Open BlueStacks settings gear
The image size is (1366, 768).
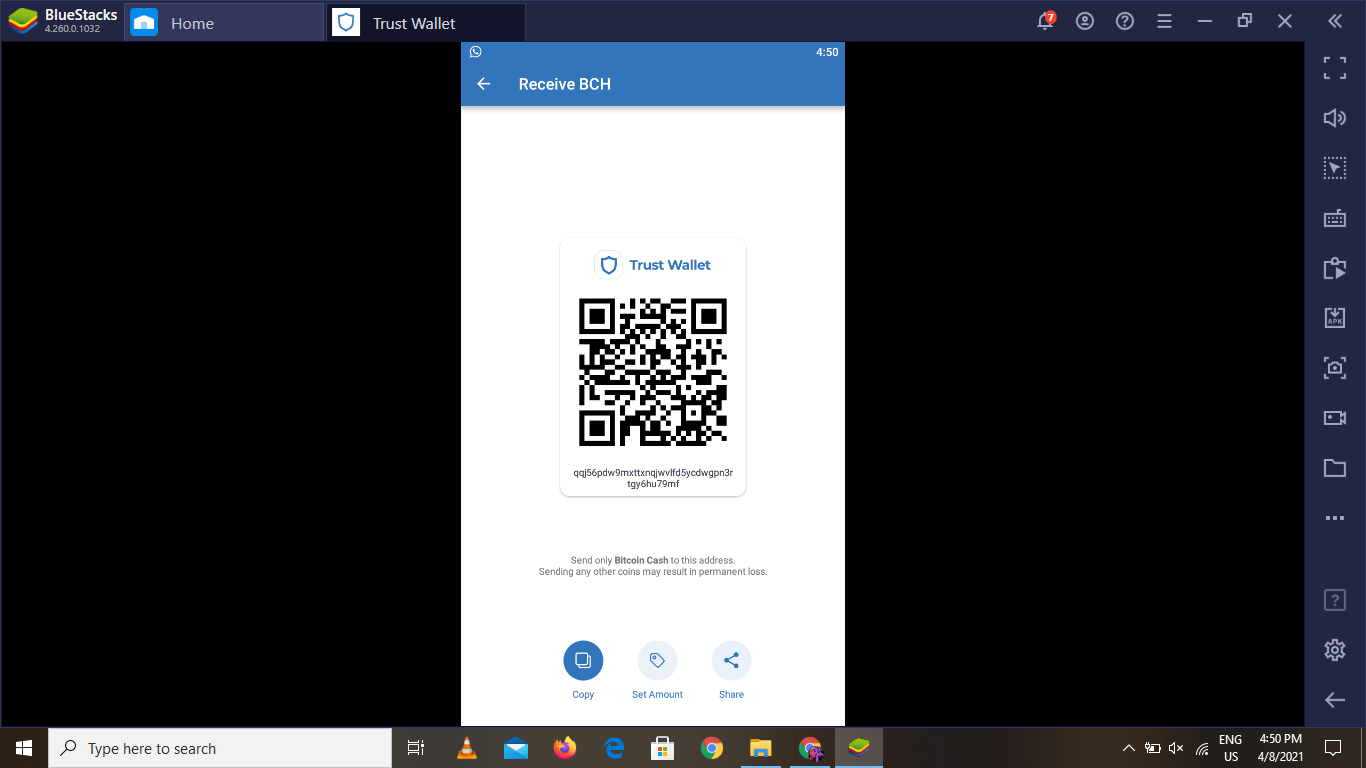[1335, 650]
